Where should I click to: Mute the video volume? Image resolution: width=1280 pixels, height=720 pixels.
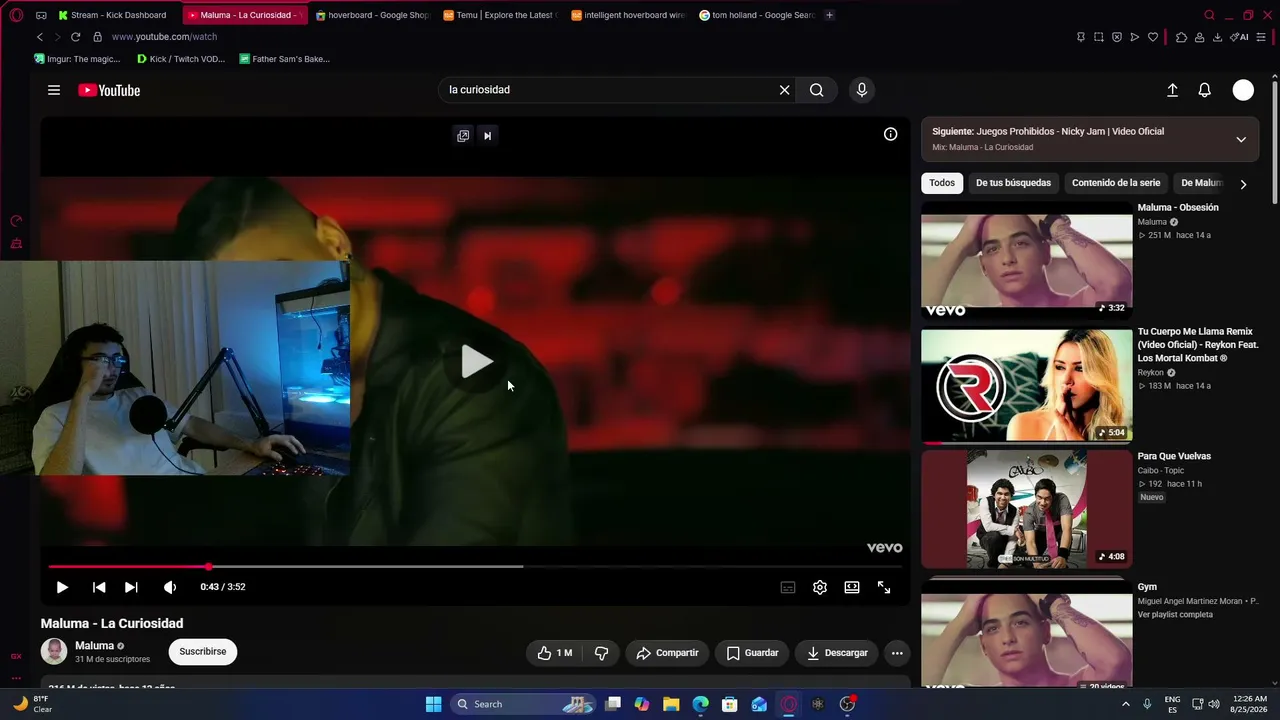pos(170,587)
